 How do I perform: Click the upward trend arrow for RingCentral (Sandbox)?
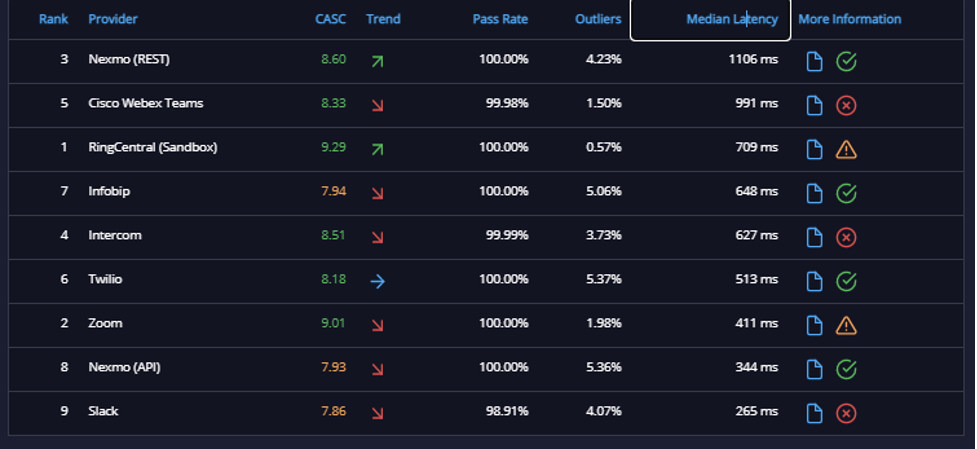pos(377,149)
